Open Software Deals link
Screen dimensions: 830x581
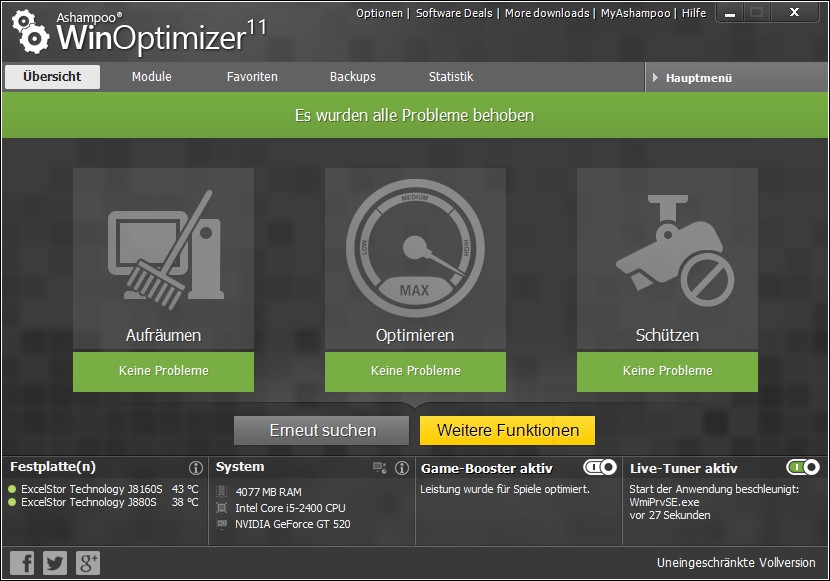pyautogui.click(x=454, y=13)
